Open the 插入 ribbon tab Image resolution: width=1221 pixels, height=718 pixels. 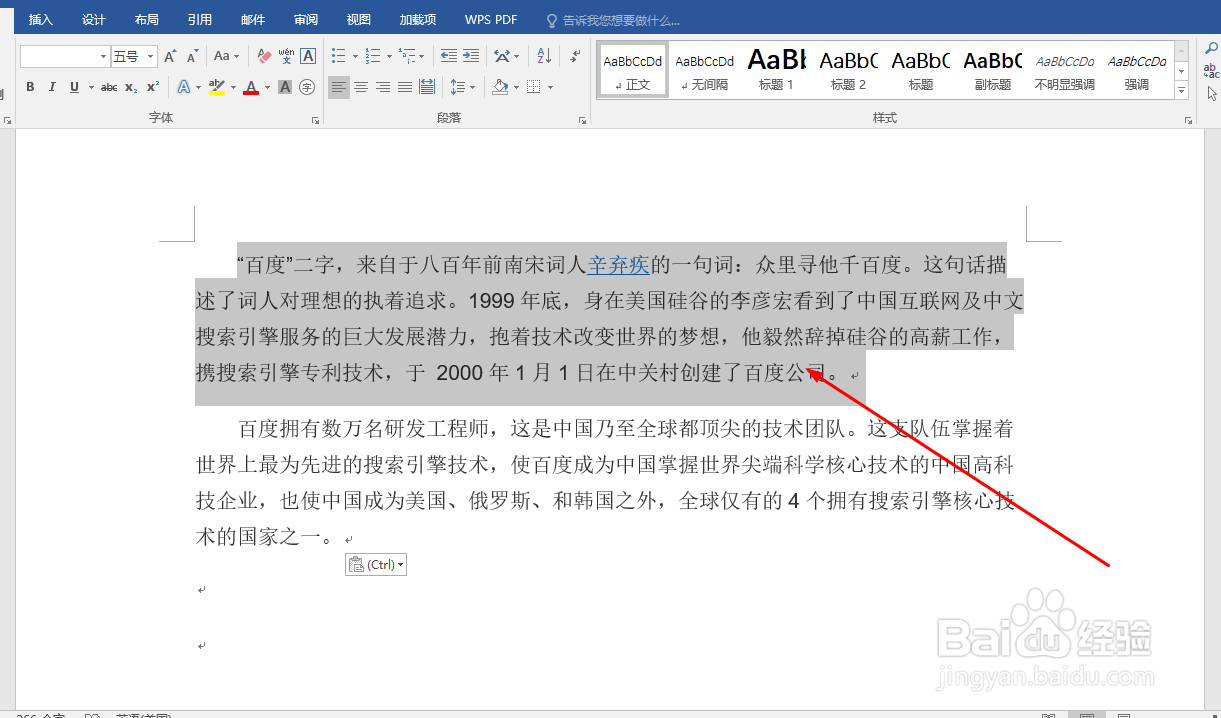coord(41,20)
